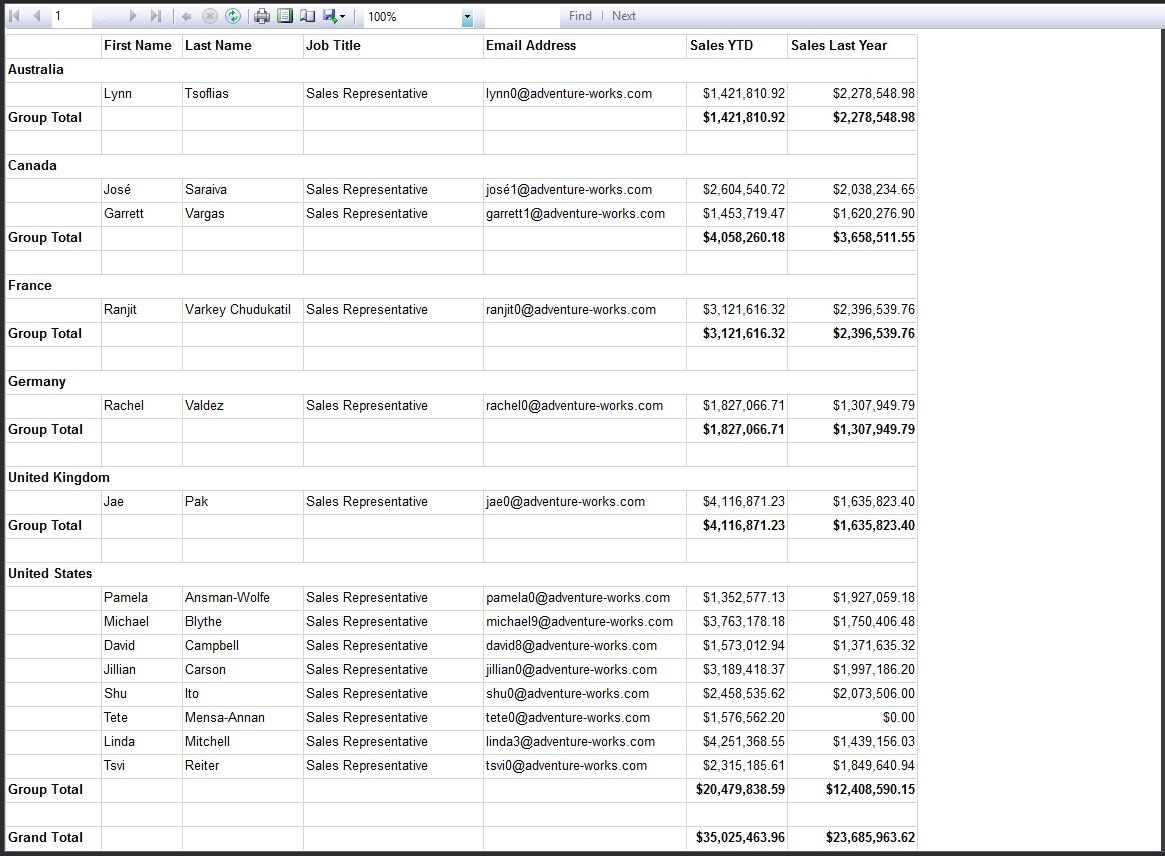The height and width of the screenshot is (856, 1165).
Task: Click the previous page arrow
Action: pos(37,16)
